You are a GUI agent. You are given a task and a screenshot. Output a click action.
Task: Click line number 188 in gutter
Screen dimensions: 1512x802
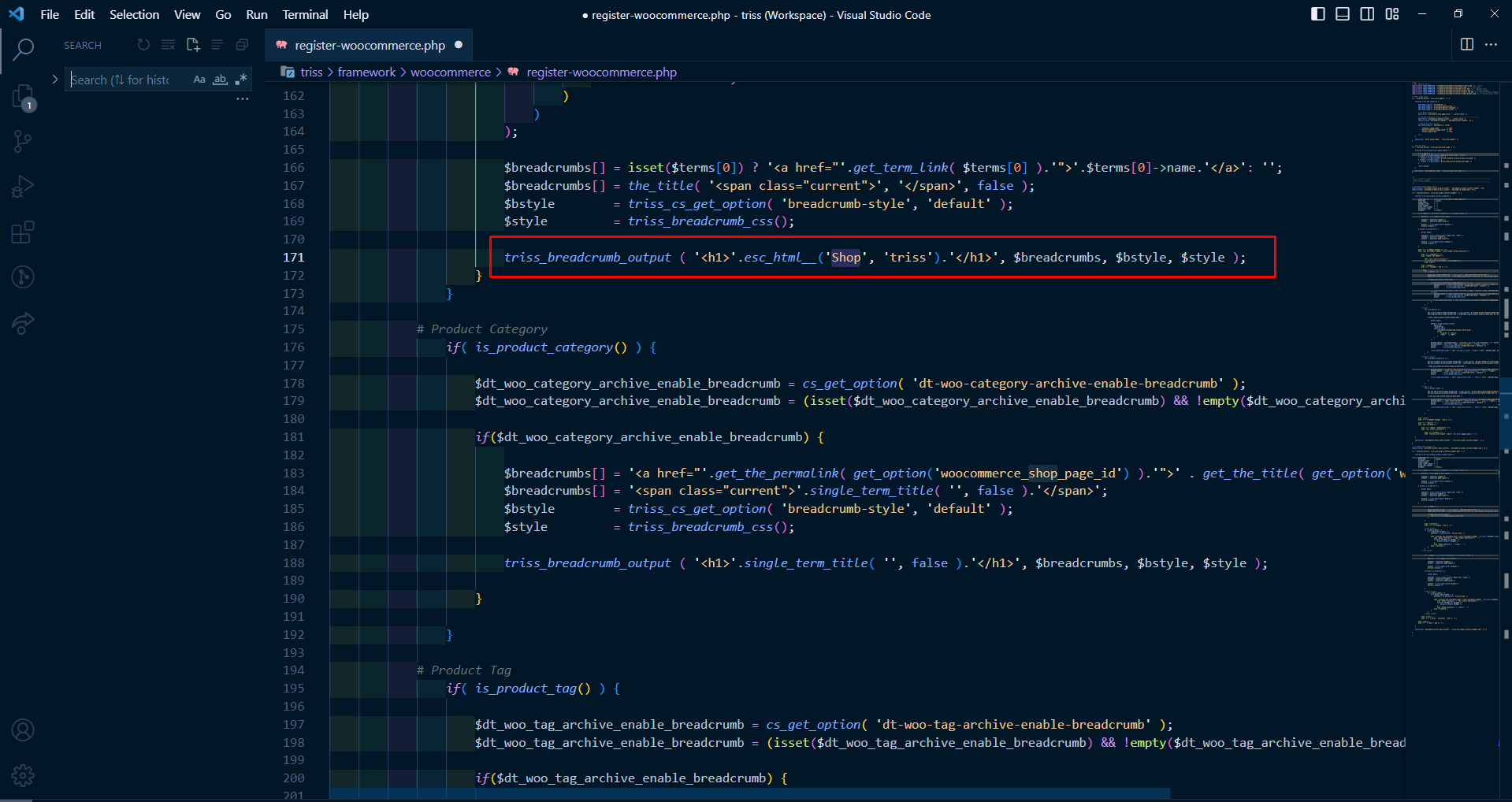click(x=293, y=563)
